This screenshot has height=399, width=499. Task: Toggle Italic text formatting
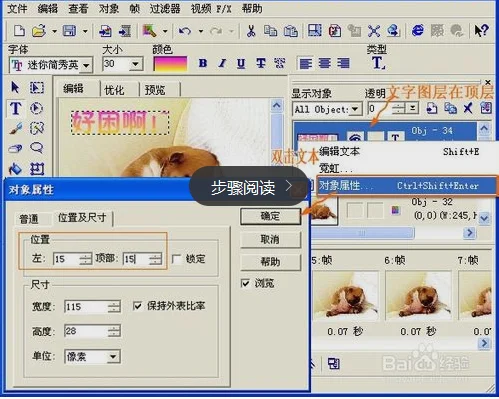[222, 63]
